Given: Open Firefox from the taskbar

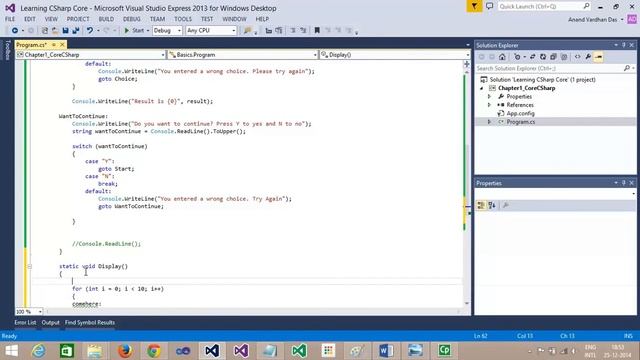Looking at the screenshot, I should click(x=124, y=351).
